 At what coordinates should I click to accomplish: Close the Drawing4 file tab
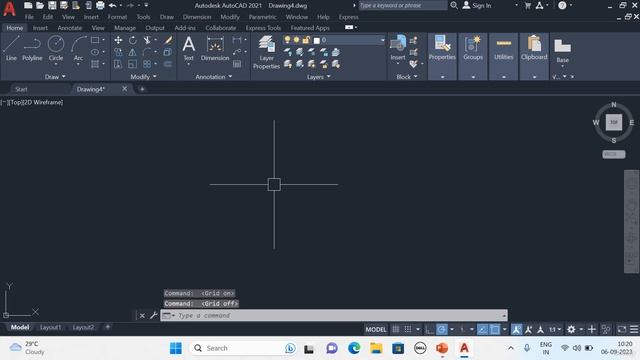point(124,89)
